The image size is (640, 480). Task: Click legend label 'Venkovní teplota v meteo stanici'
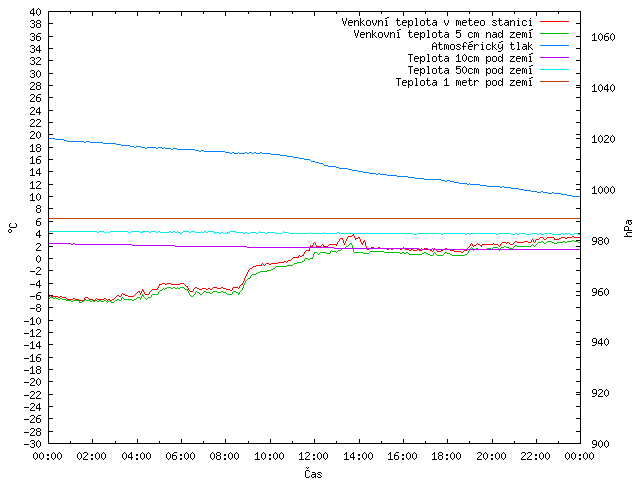coord(437,22)
